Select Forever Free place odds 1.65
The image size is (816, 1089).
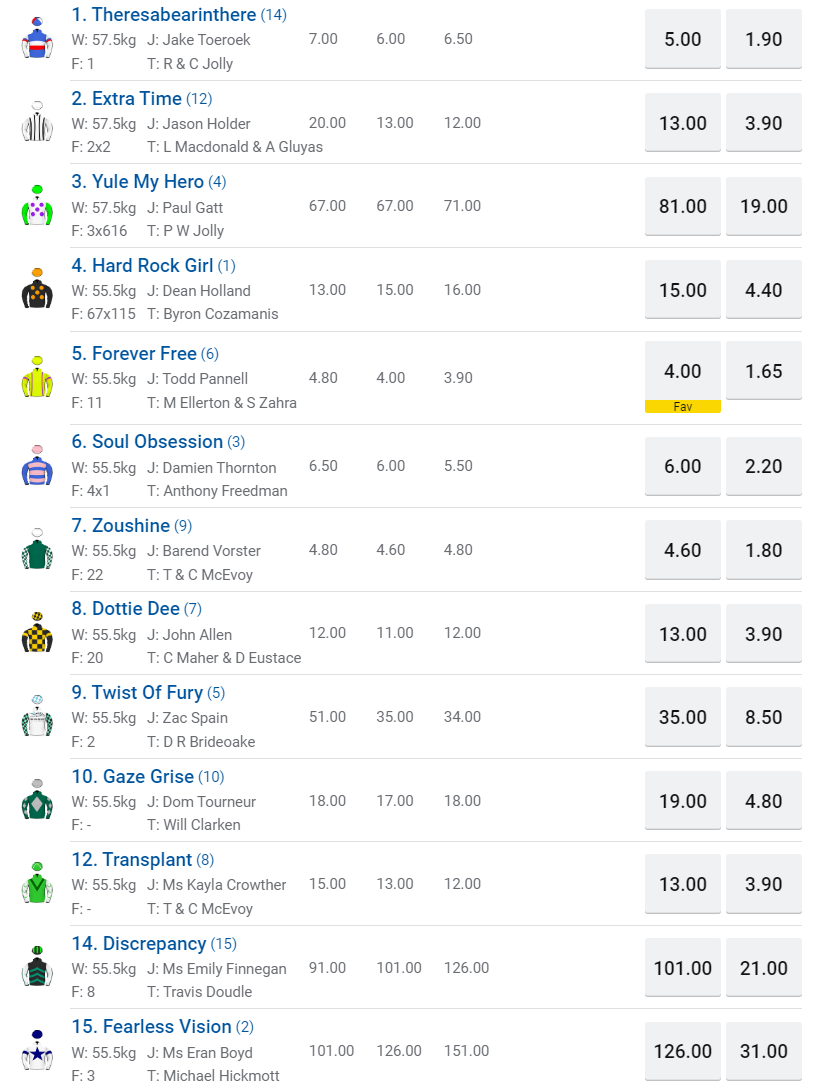tap(764, 371)
